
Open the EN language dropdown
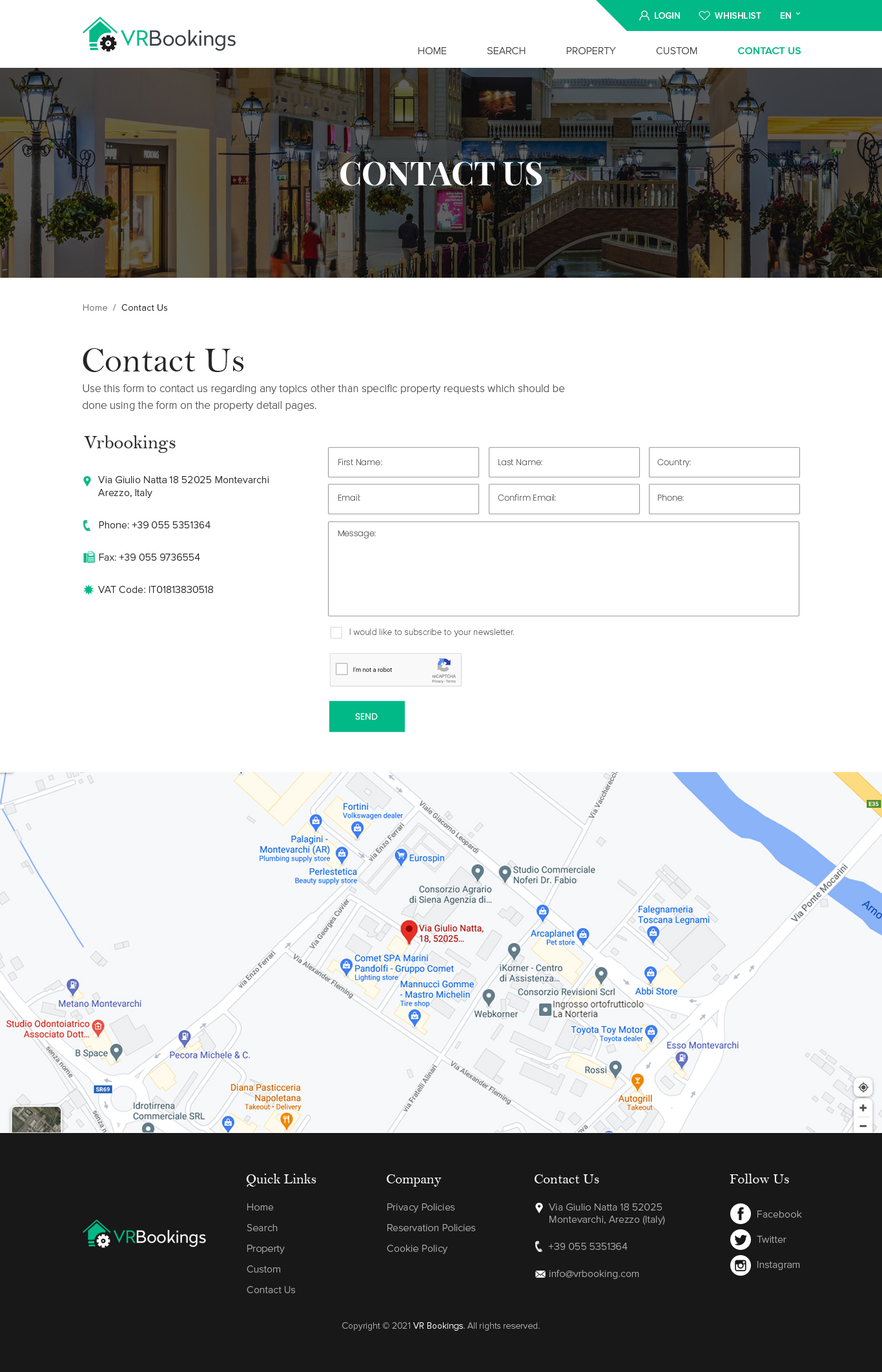click(790, 16)
